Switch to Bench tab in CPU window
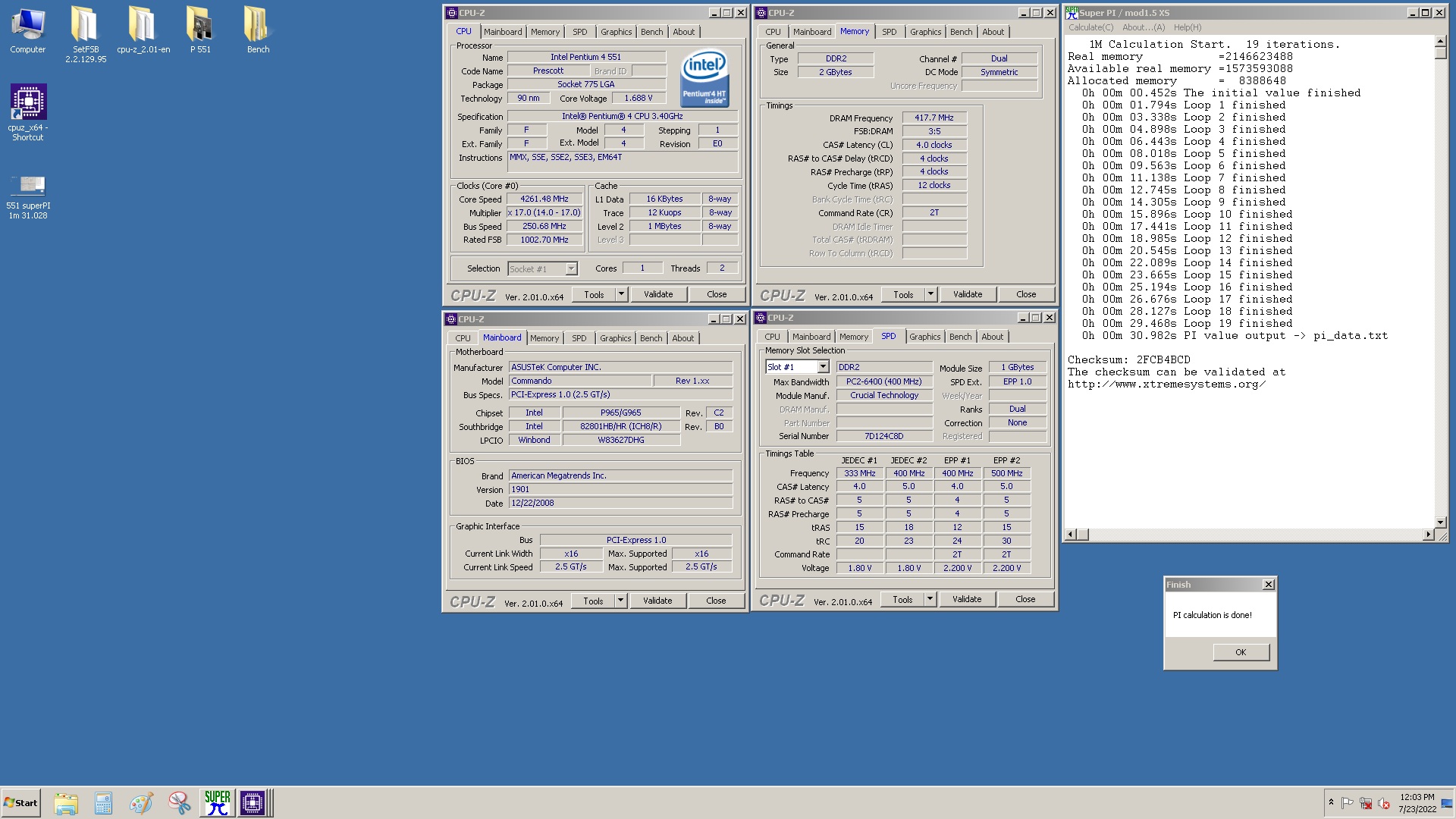This screenshot has height=819, width=1456. (x=651, y=32)
